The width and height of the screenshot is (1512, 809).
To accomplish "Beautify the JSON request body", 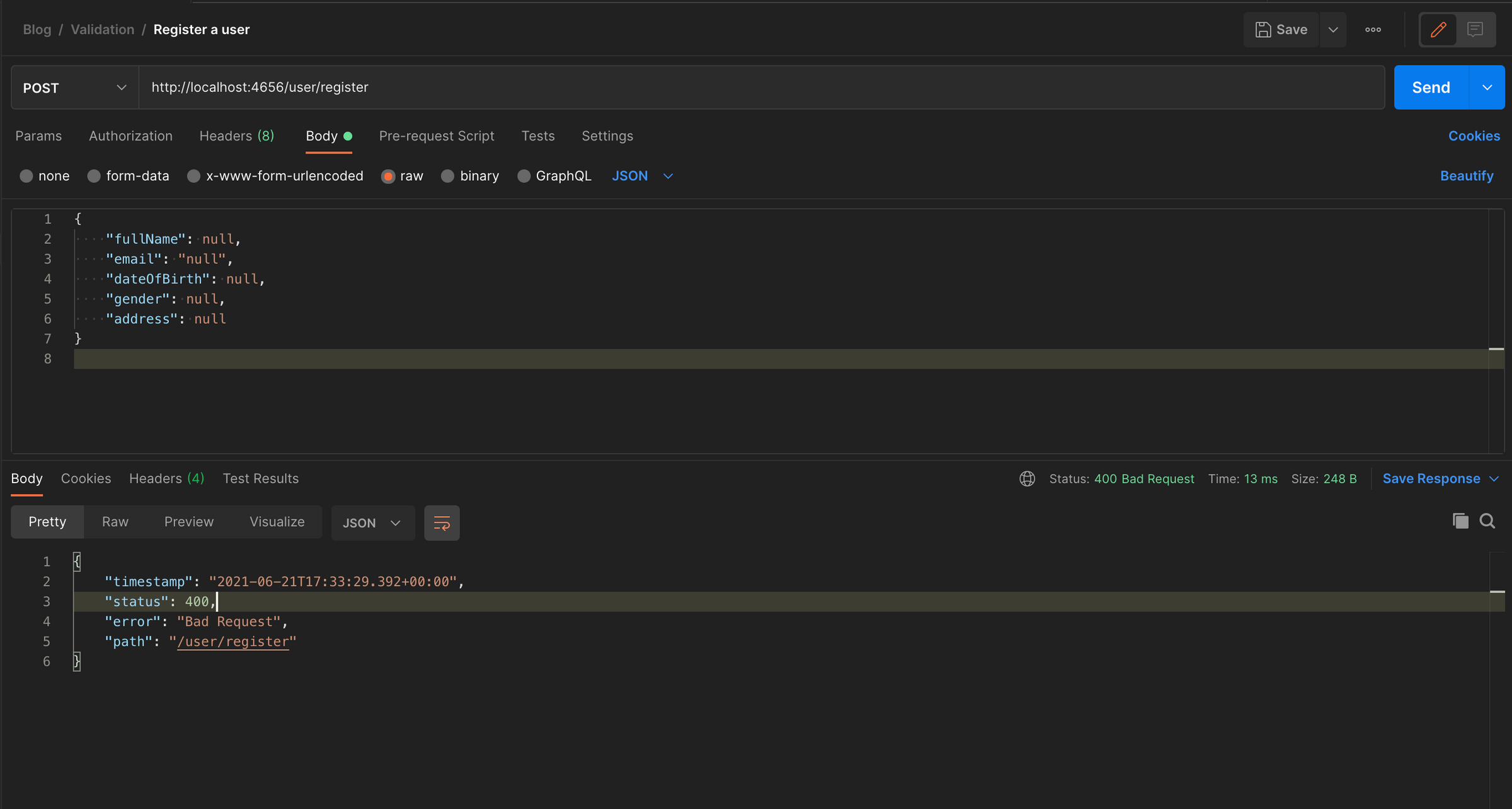I will pos(1467,176).
